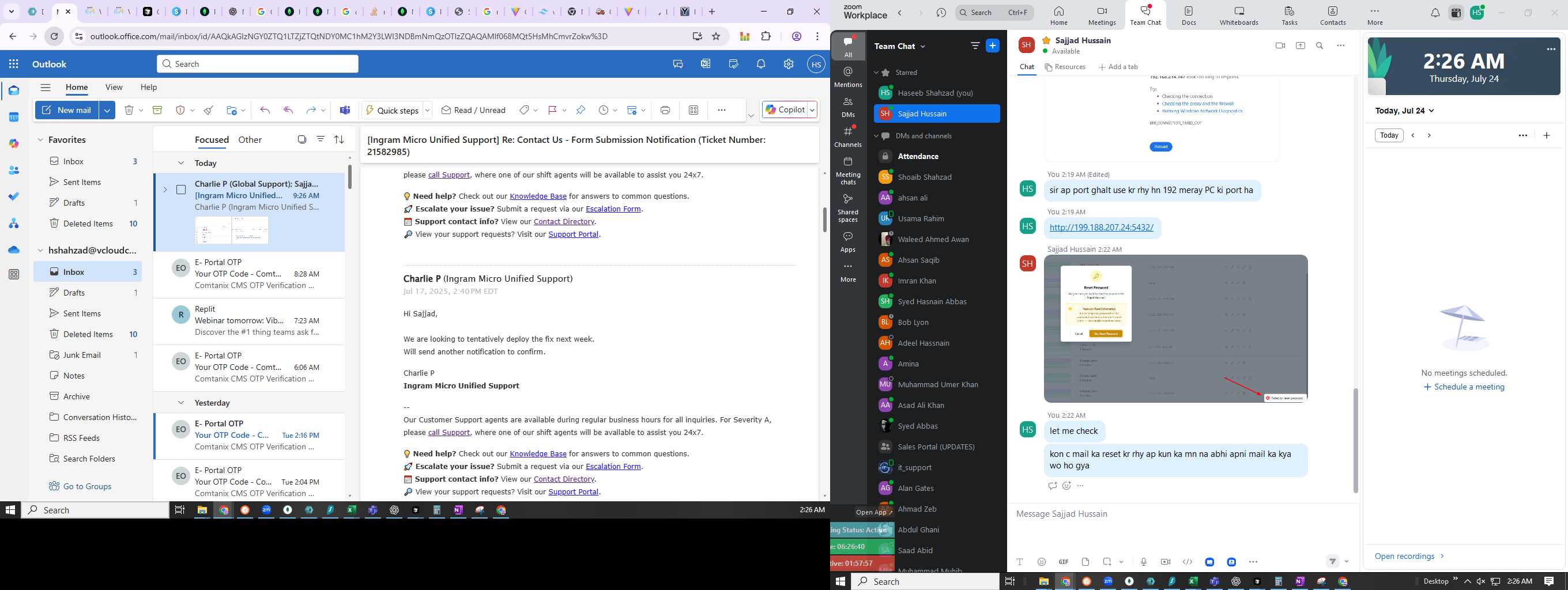Open Resources tab in Sajjad chat
The width and height of the screenshot is (1568, 590).
coord(1065,67)
